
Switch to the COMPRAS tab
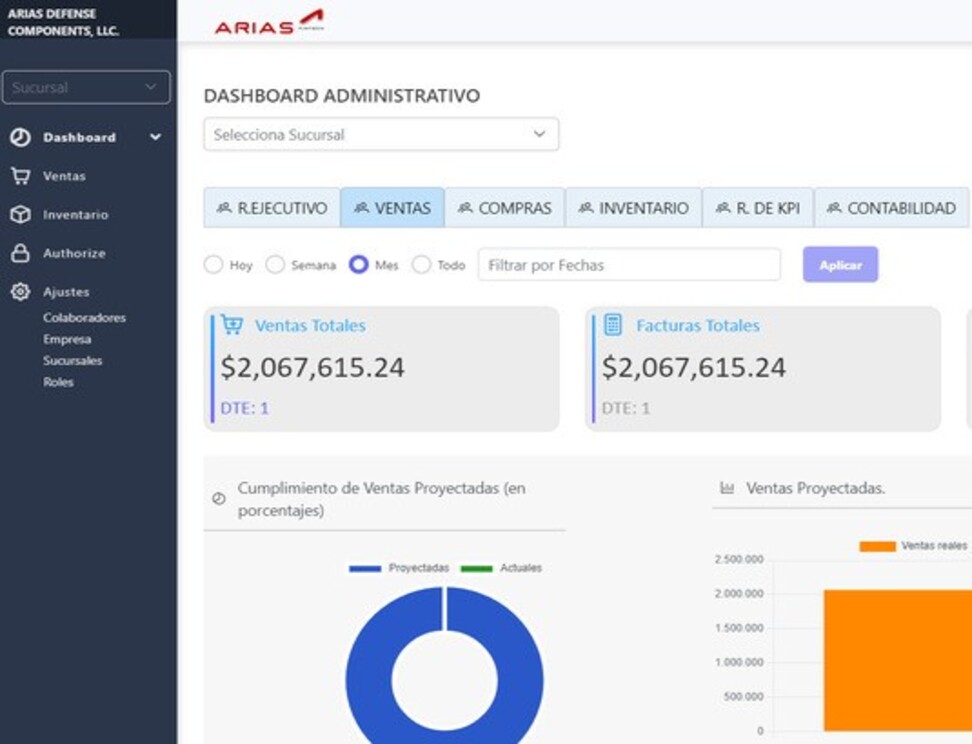point(504,208)
